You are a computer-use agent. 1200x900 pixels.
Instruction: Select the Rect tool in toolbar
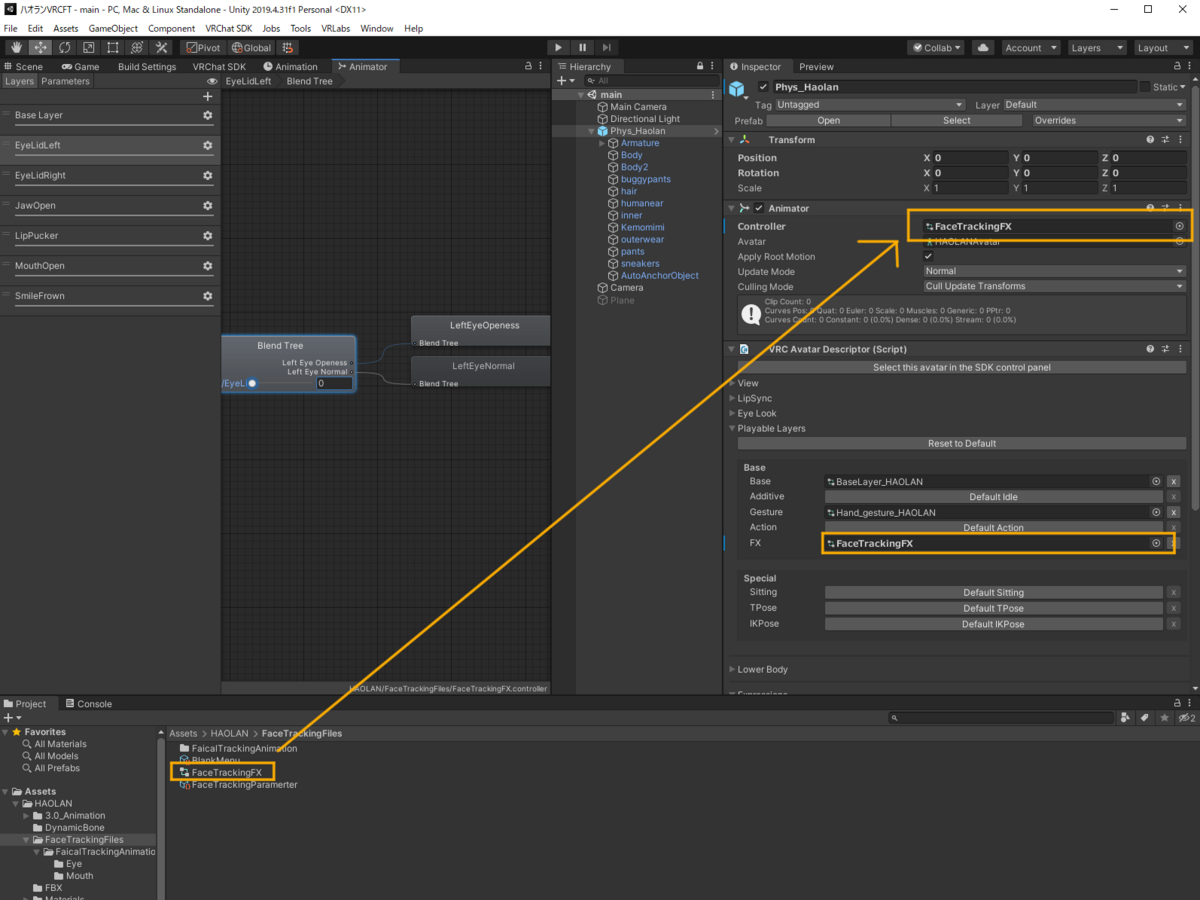[113, 47]
